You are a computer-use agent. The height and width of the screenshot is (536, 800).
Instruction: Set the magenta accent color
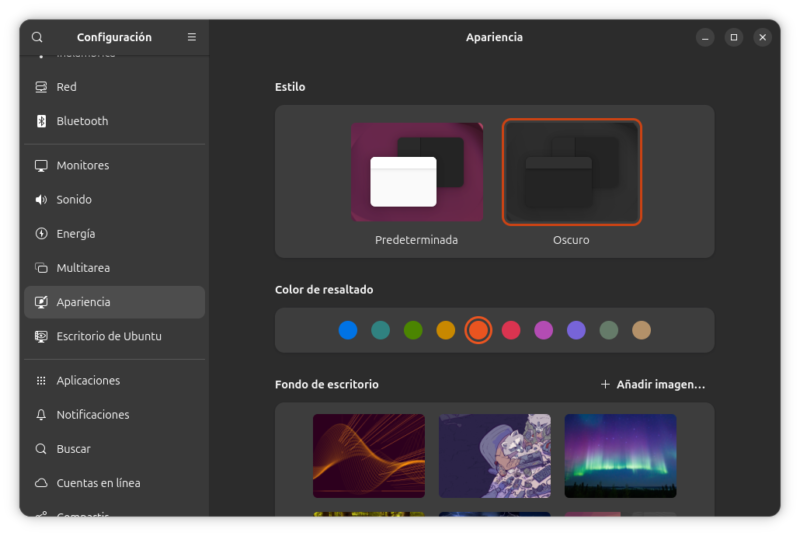(x=544, y=330)
